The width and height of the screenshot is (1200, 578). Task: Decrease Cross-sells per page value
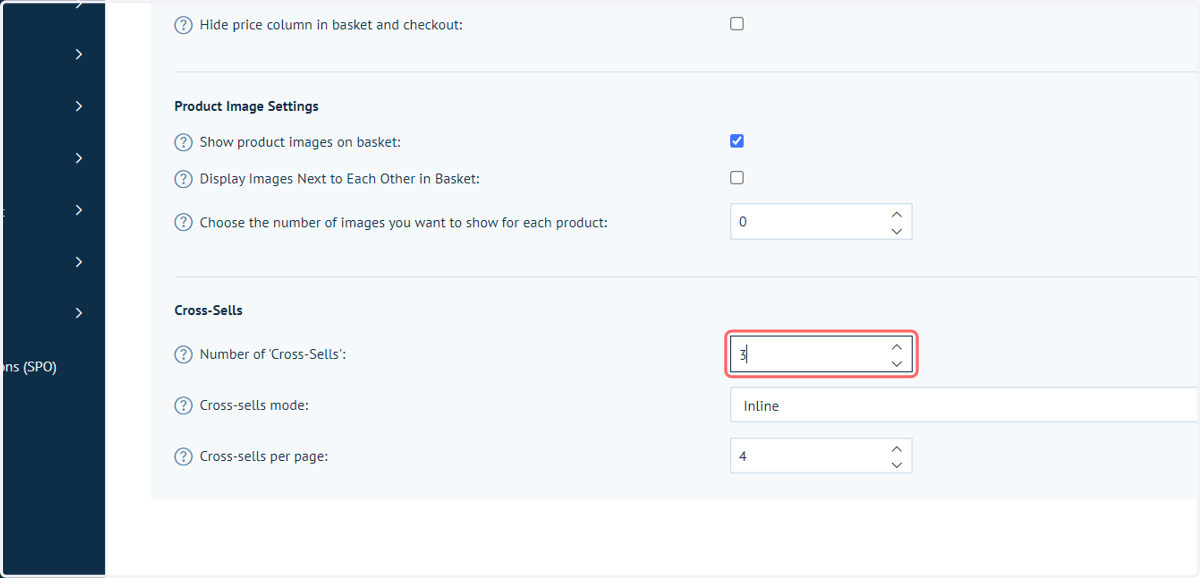tap(896, 465)
